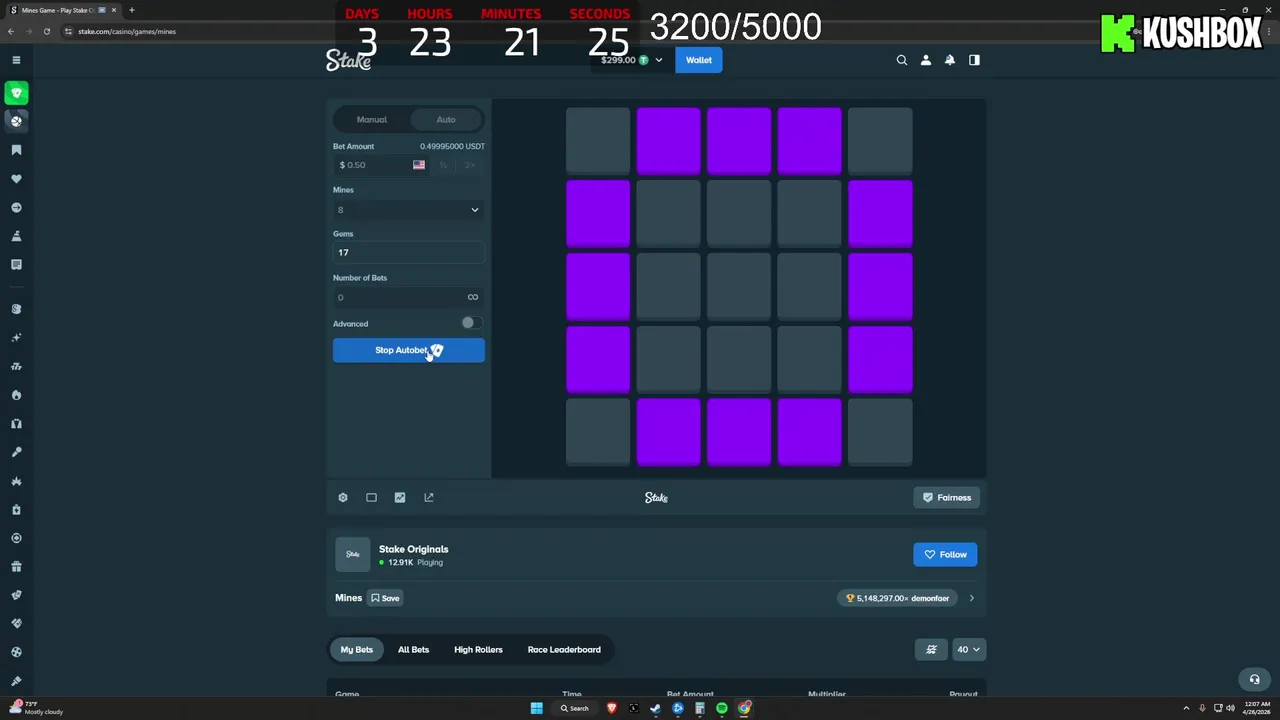Click the Stop Autobet button
Viewport: 1280px width, 720px height.
tap(409, 350)
